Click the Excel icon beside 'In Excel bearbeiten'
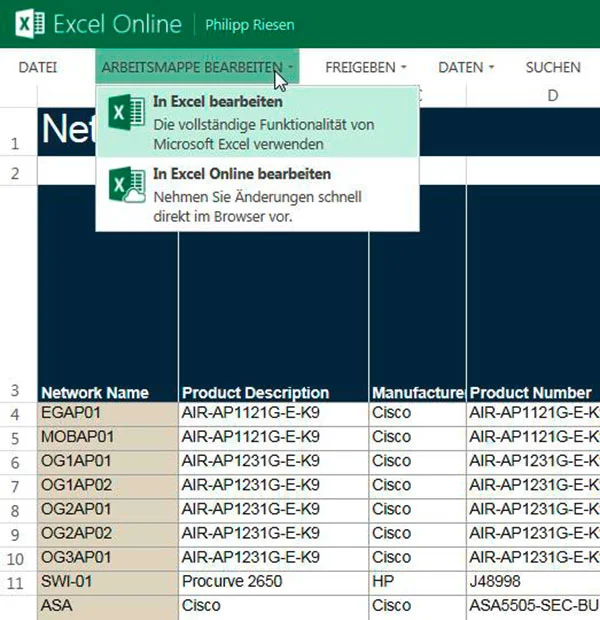Image resolution: width=600 pixels, height=620 pixels. [127, 112]
